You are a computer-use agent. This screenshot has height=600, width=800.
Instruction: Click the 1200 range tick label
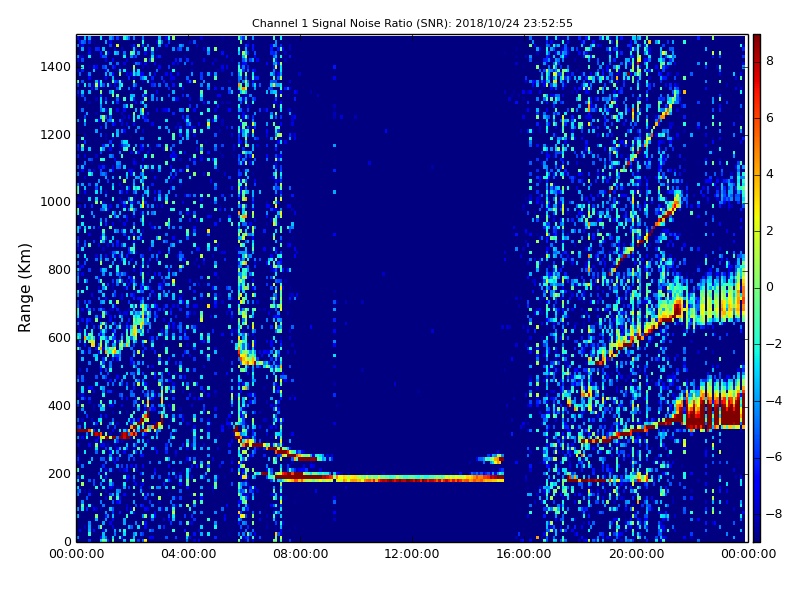click(x=56, y=135)
